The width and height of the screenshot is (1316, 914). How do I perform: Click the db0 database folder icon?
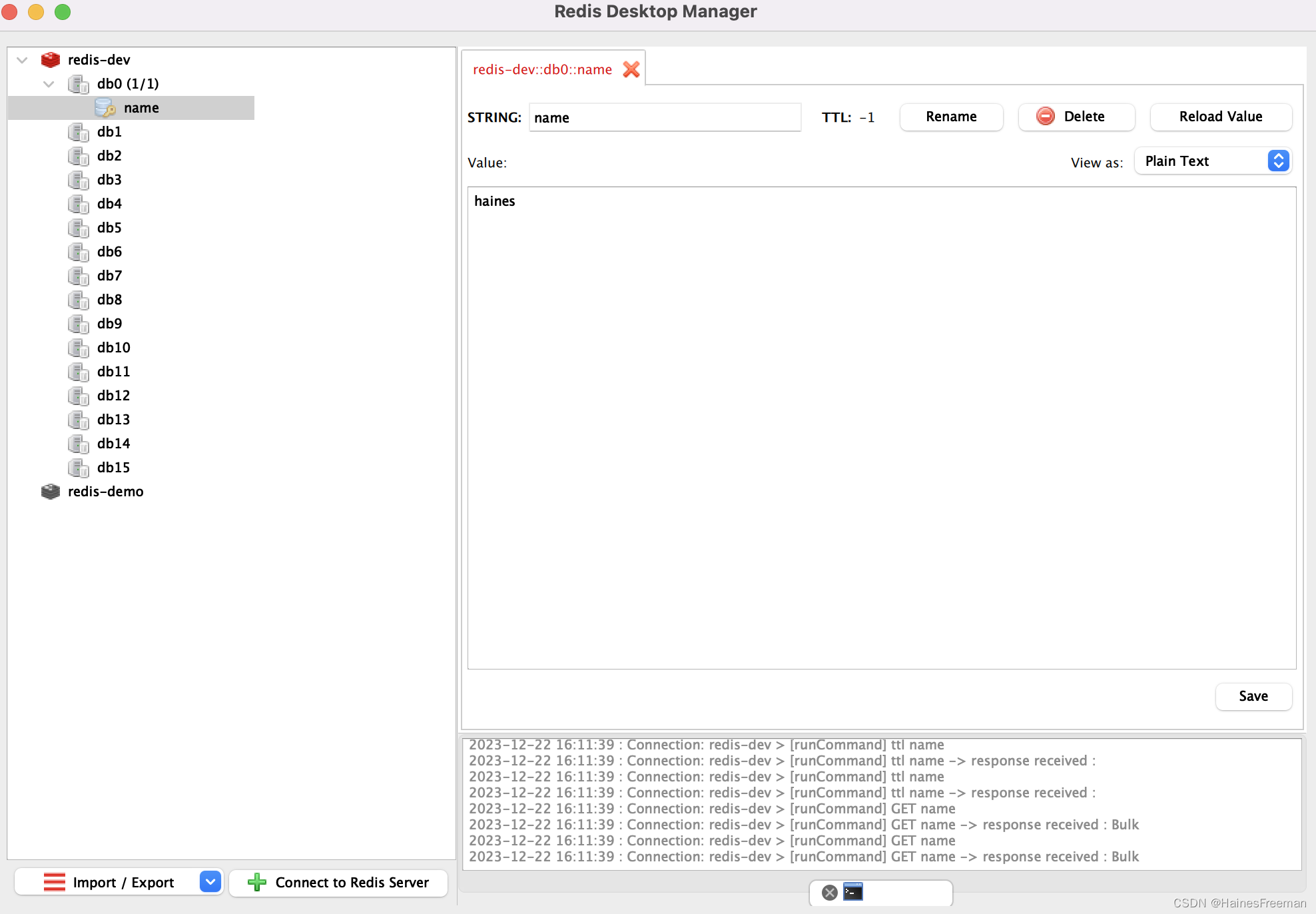click(x=80, y=83)
